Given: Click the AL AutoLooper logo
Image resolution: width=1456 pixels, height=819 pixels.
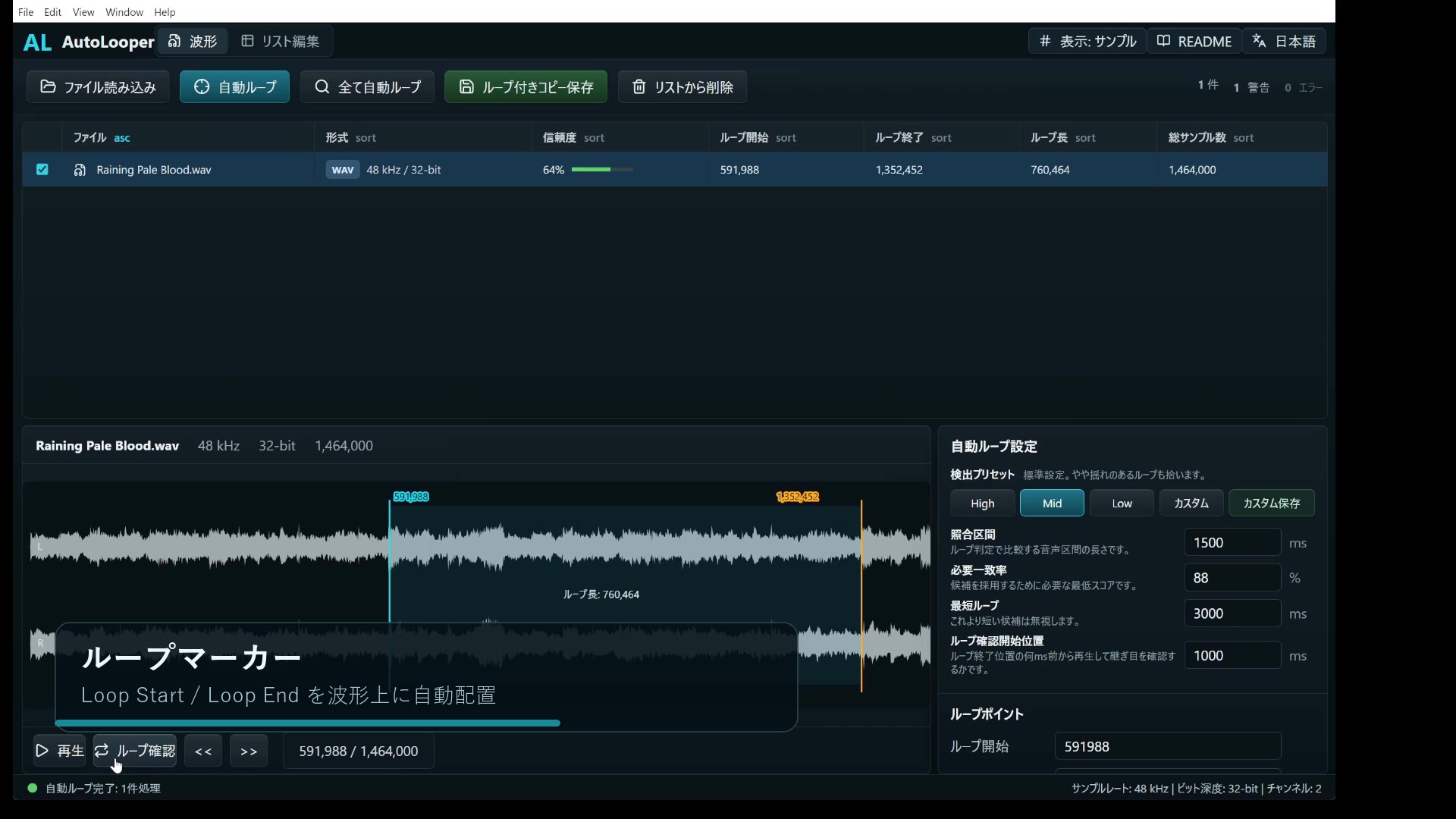Looking at the screenshot, I should coord(89,42).
